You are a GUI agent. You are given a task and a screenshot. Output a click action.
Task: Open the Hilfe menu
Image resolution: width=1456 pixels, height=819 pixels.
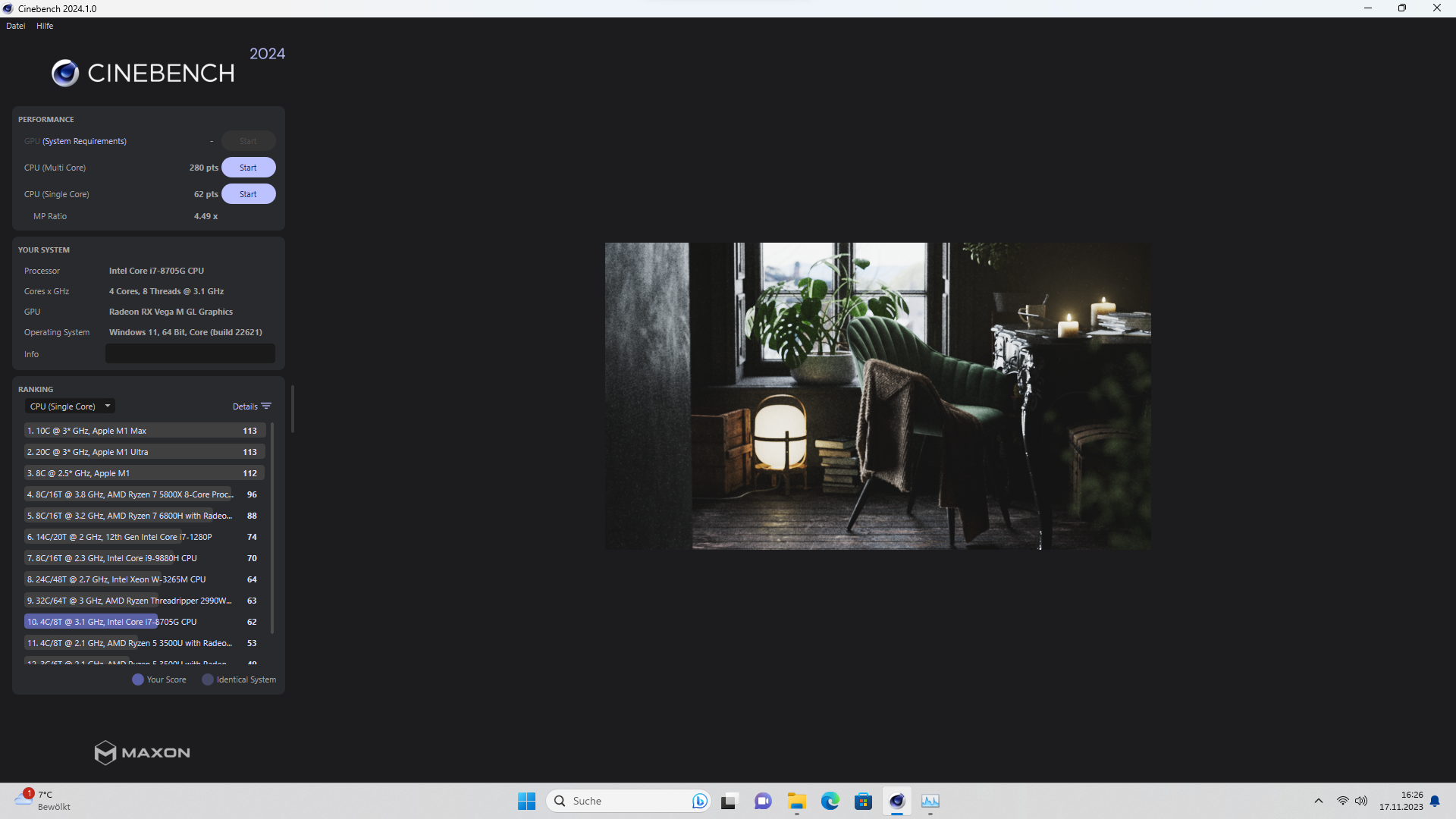pos(44,25)
